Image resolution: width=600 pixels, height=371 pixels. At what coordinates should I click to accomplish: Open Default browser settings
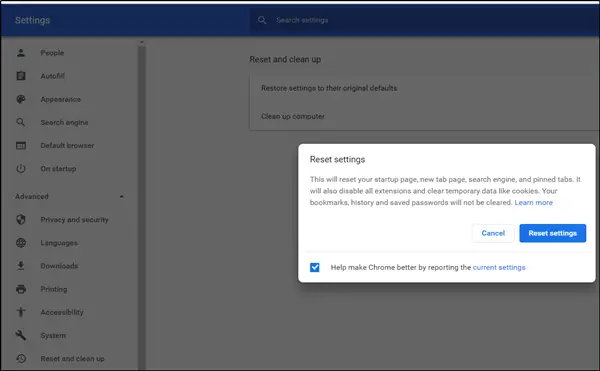click(x=67, y=146)
